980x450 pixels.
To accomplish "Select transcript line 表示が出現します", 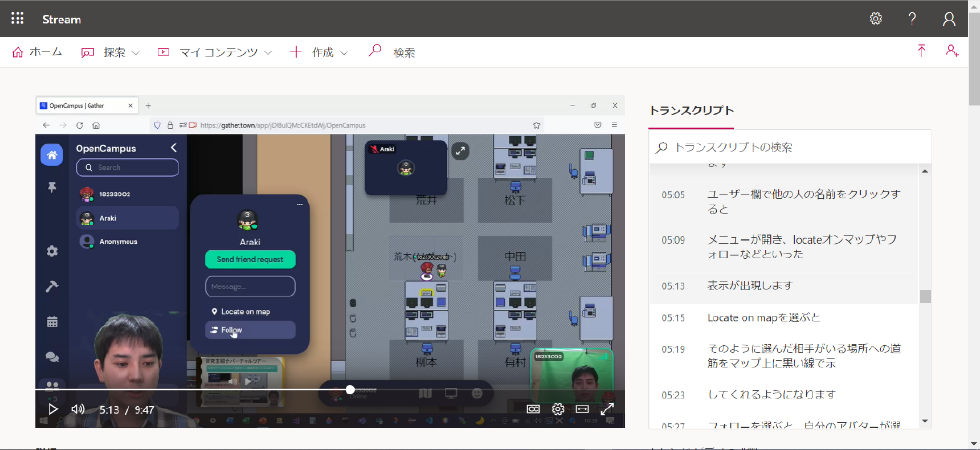I will pos(750,286).
